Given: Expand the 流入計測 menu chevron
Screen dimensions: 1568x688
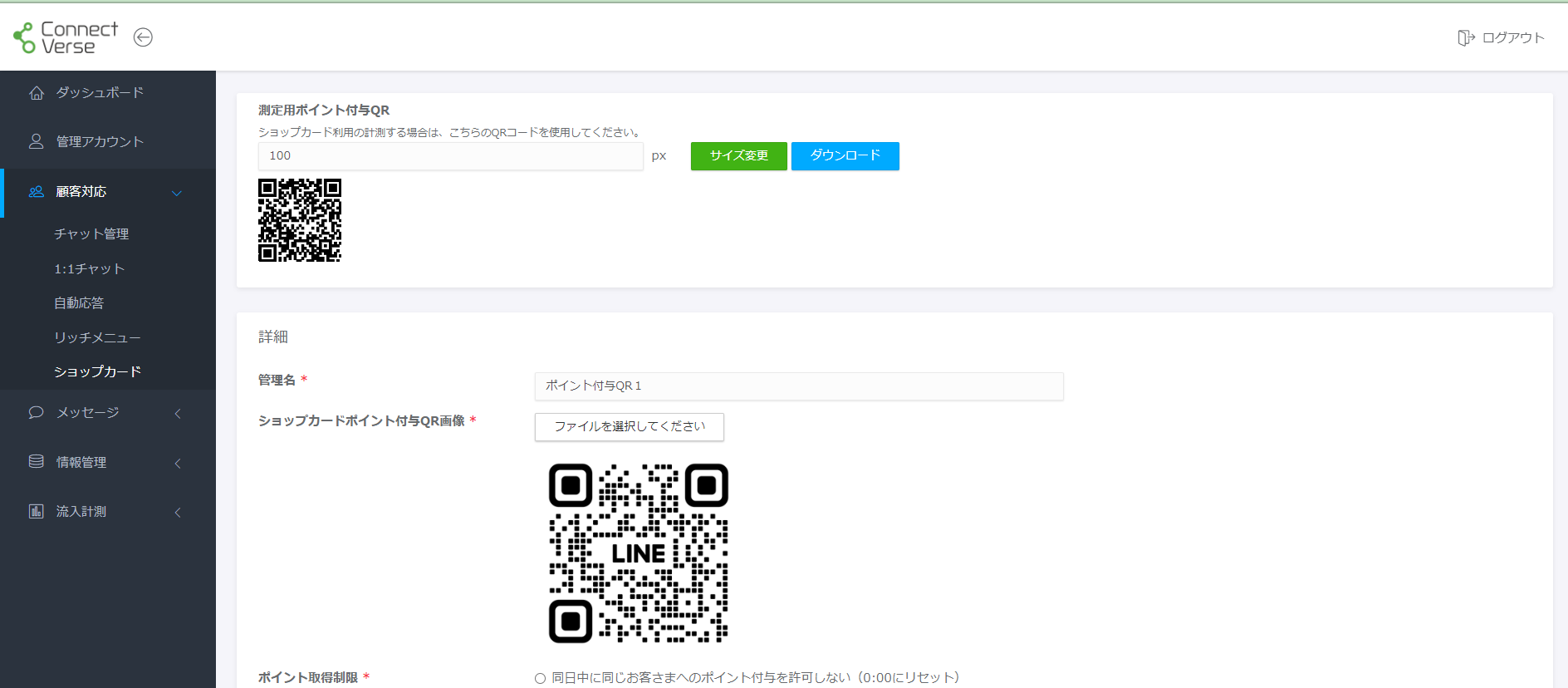Looking at the screenshot, I should [177, 512].
